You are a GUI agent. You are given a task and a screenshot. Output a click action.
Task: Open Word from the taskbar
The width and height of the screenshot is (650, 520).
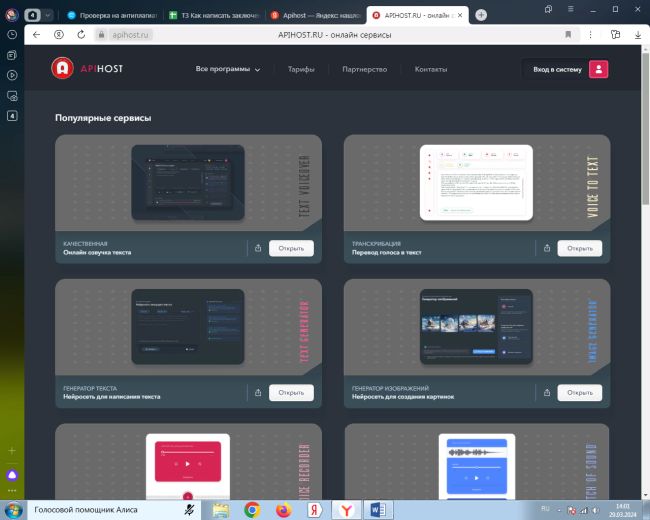coord(378,510)
